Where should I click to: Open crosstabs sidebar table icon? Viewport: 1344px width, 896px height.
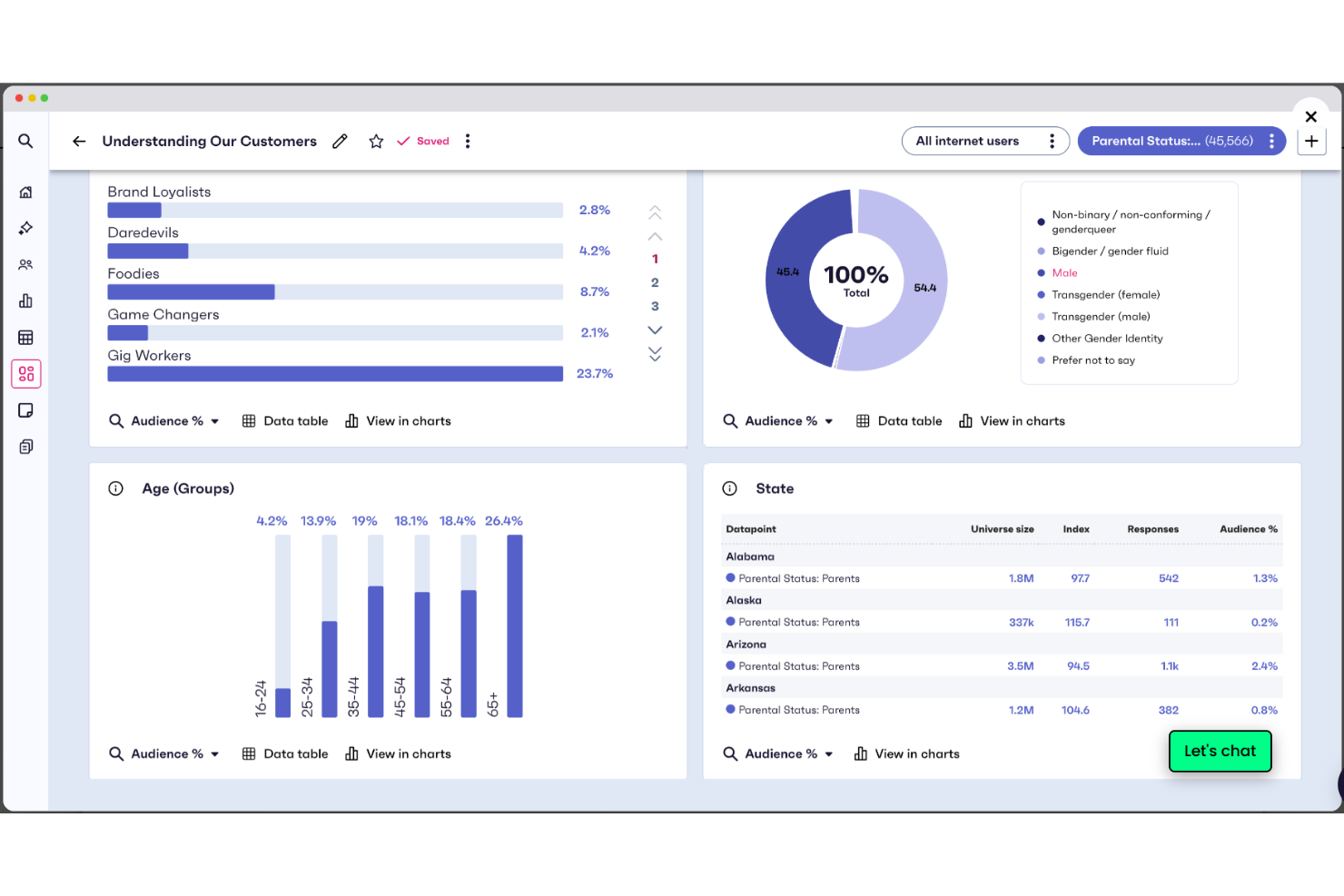(25, 337)
